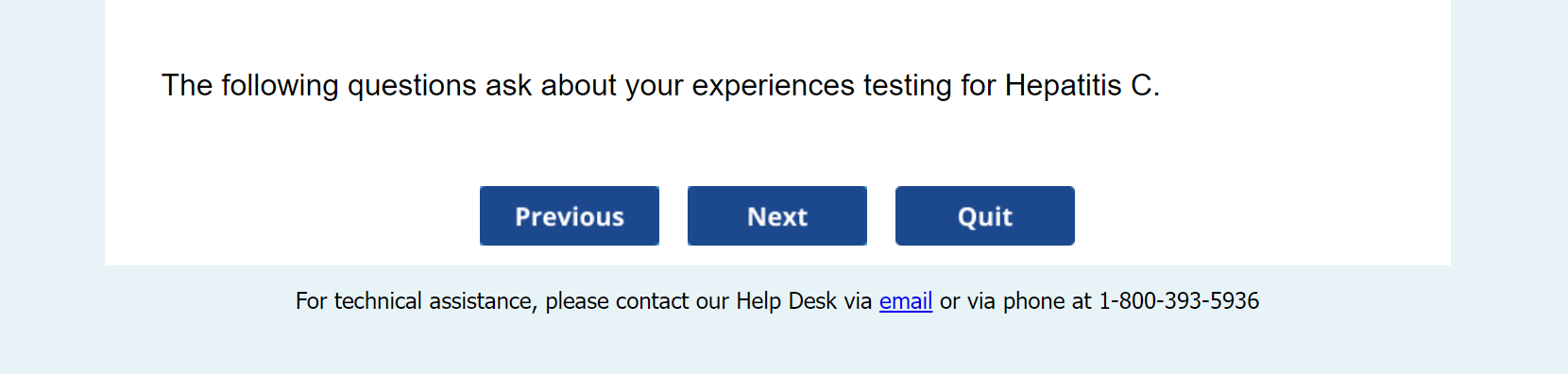Select the blue Next navigation button

(776, 216)
